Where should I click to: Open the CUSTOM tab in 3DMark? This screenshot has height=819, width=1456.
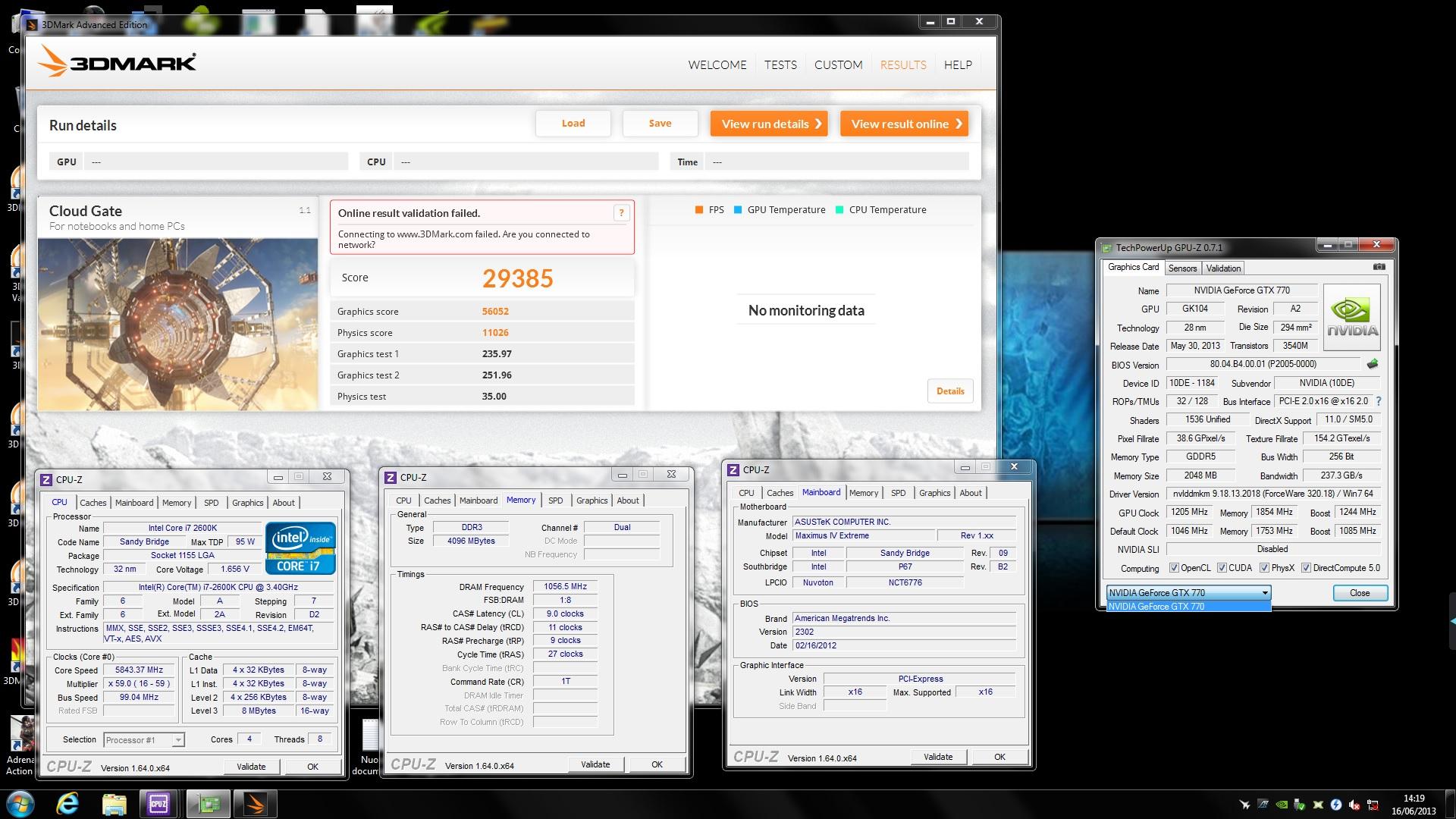coord(838,64)
